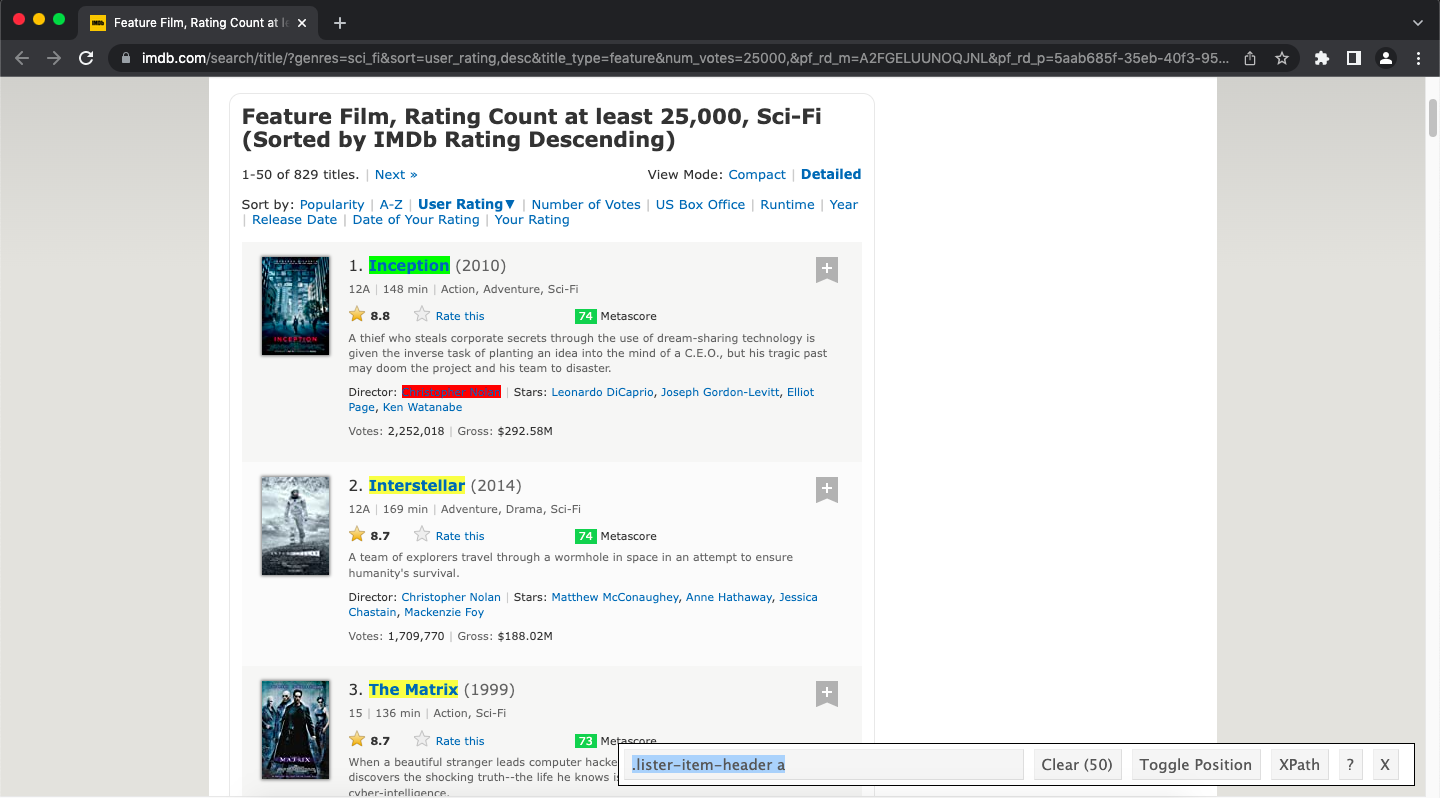Add Interstellar to watchlist ribbon
Viewport: 1440px width, 798px height.
click(x=826, y=490)
